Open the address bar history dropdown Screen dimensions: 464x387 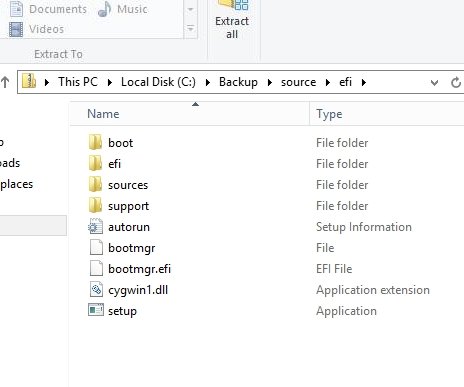click(434, 82)
